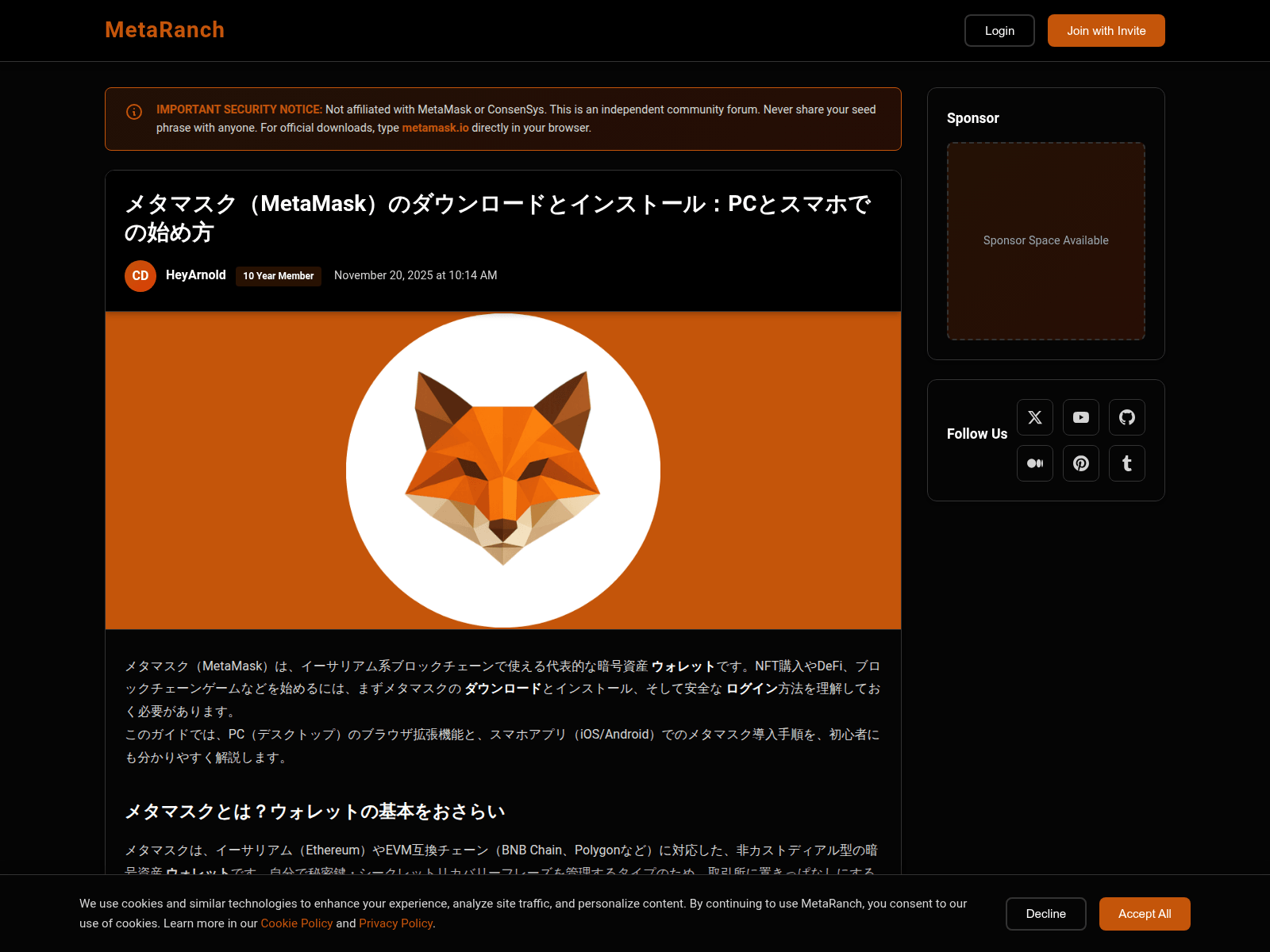Click Join with Invite button
The image size is (1270, 952).
pos(1106,31)
